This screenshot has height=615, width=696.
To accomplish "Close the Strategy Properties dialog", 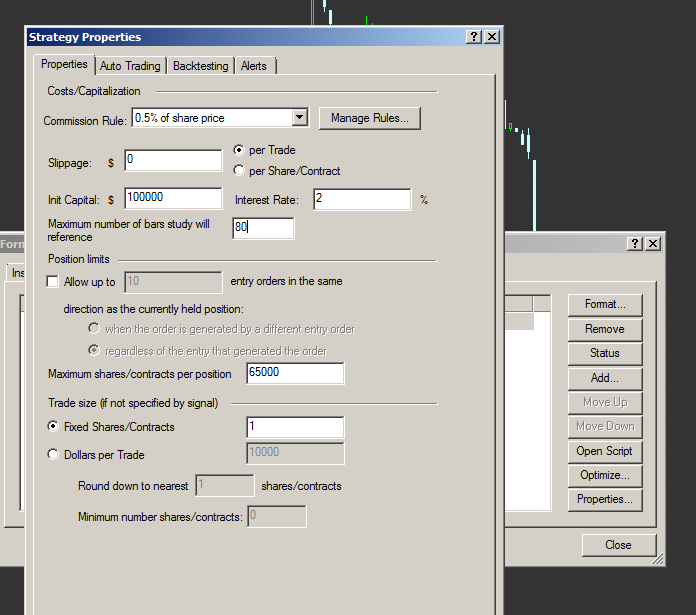I will pos(491,37).
